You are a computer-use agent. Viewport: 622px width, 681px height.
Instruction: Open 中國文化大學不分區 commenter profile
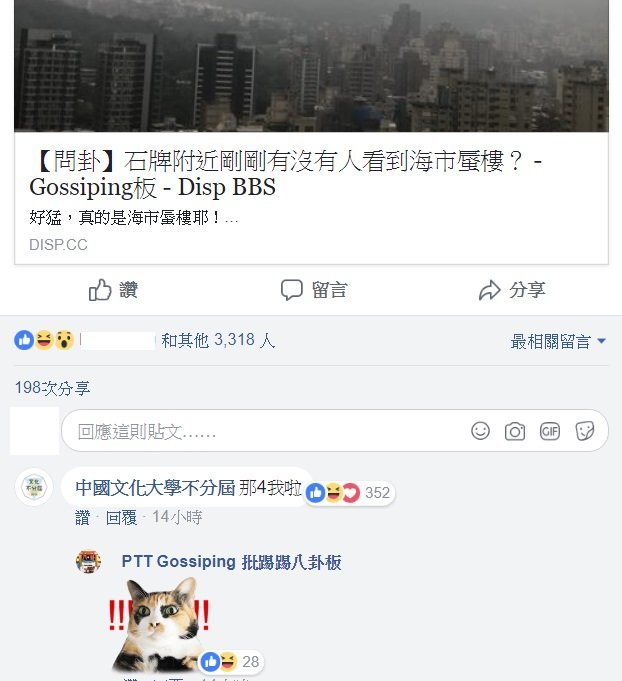click(x=155, y=488)
